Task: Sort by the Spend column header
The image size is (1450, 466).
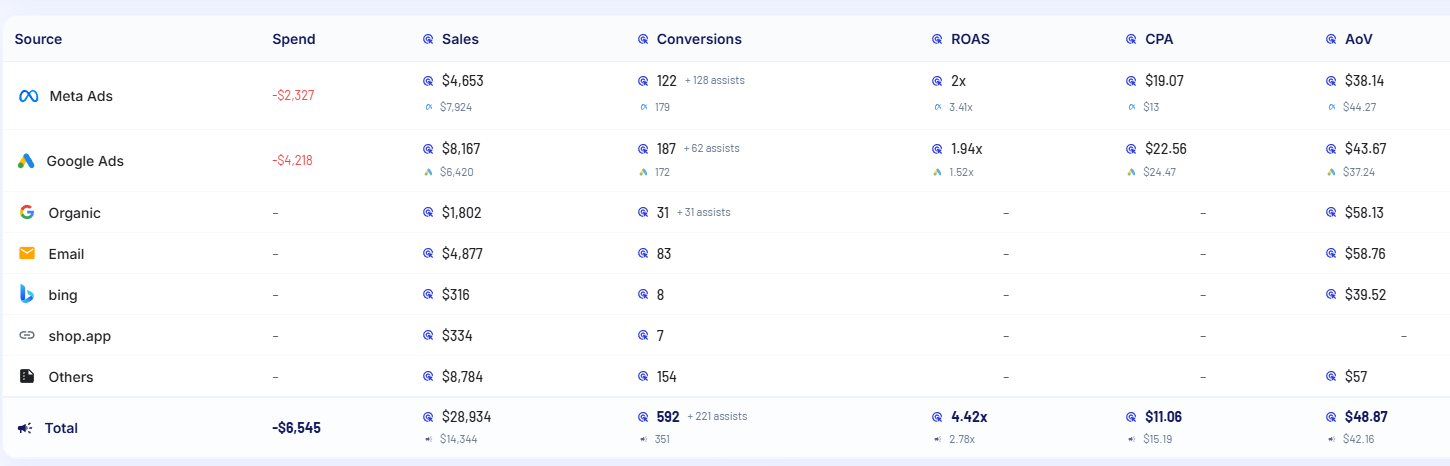Action: (x=293, y=40)
